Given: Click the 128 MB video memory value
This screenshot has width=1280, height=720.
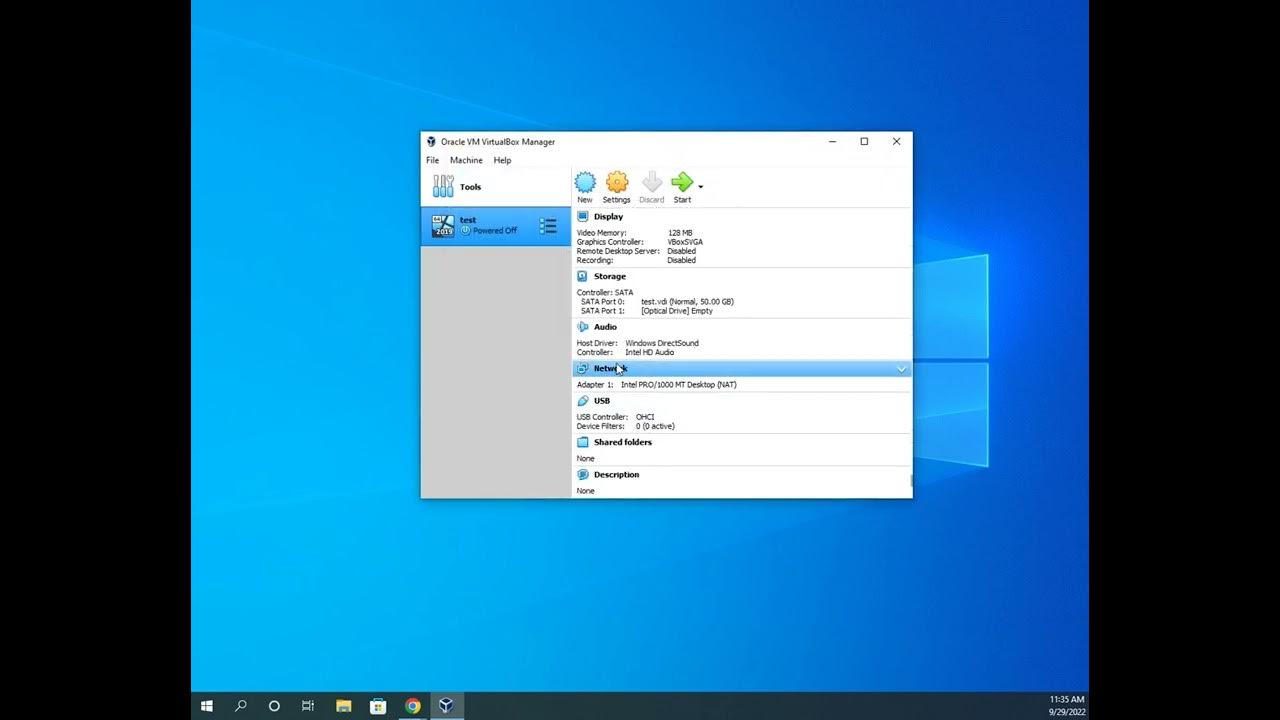Looking at the screenshot, I should 680,233.
